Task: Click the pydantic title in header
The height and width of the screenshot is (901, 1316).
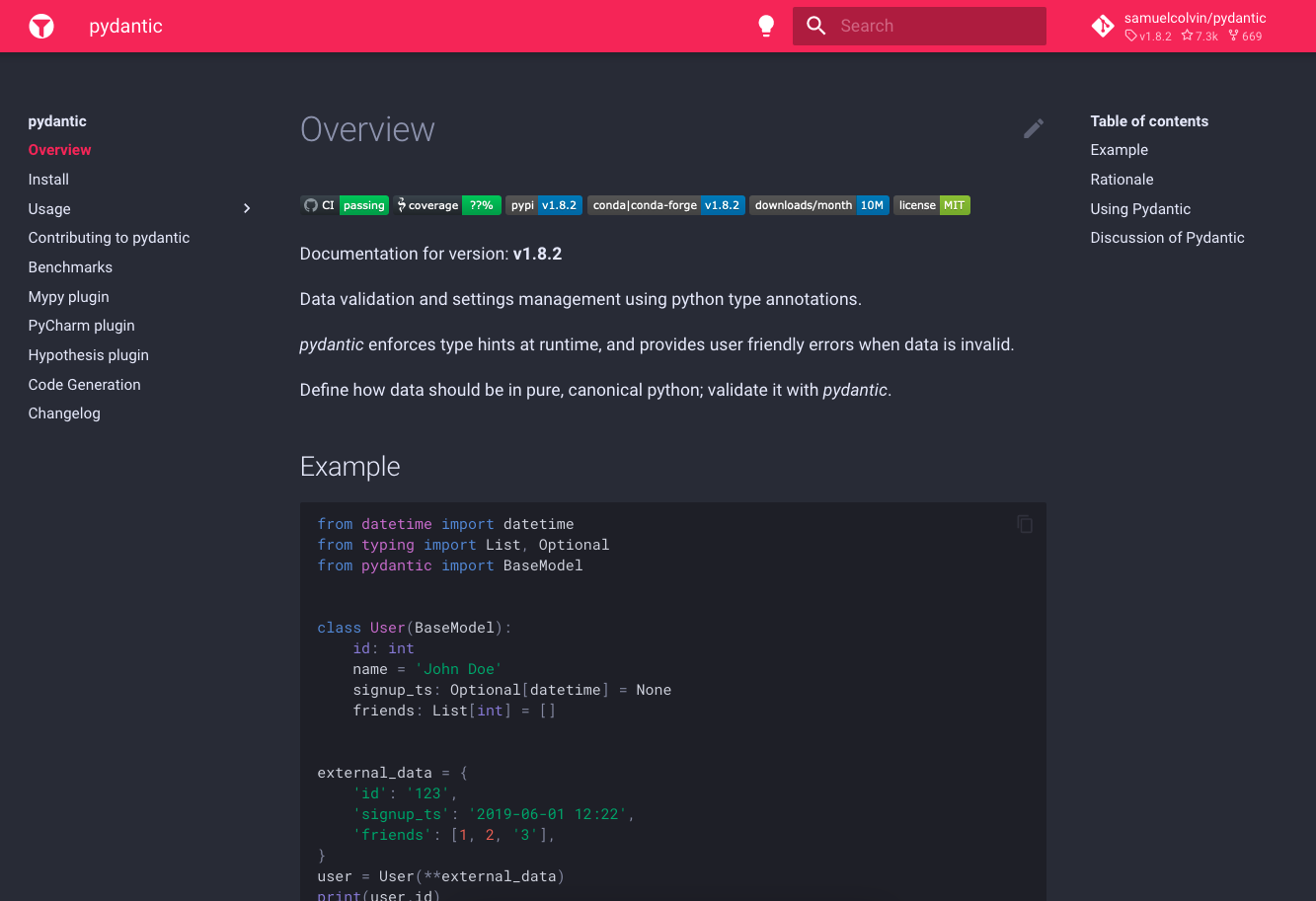Action: click(x=125, y=27)
